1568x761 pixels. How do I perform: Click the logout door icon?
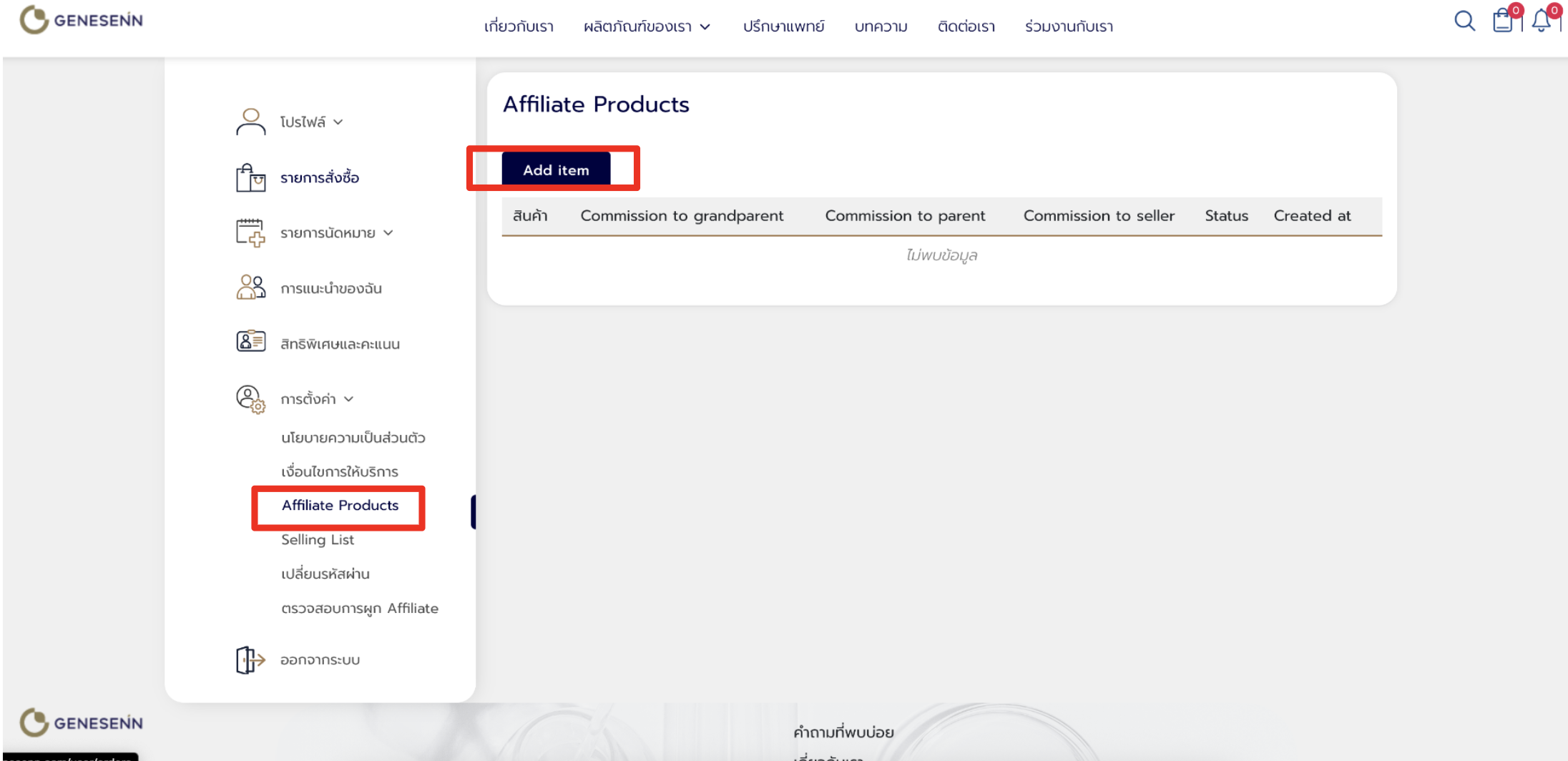[x=250, y=659]
